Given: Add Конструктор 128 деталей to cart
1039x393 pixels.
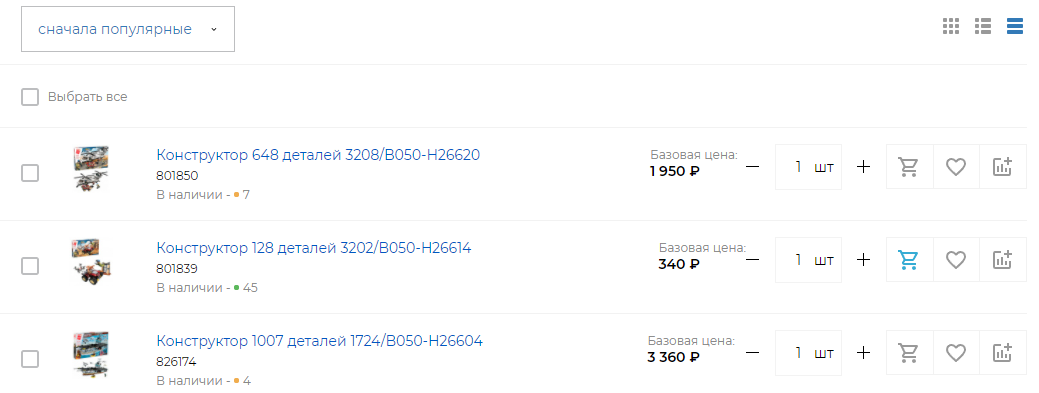Looking at the screenshot, I should coord(909,260).
